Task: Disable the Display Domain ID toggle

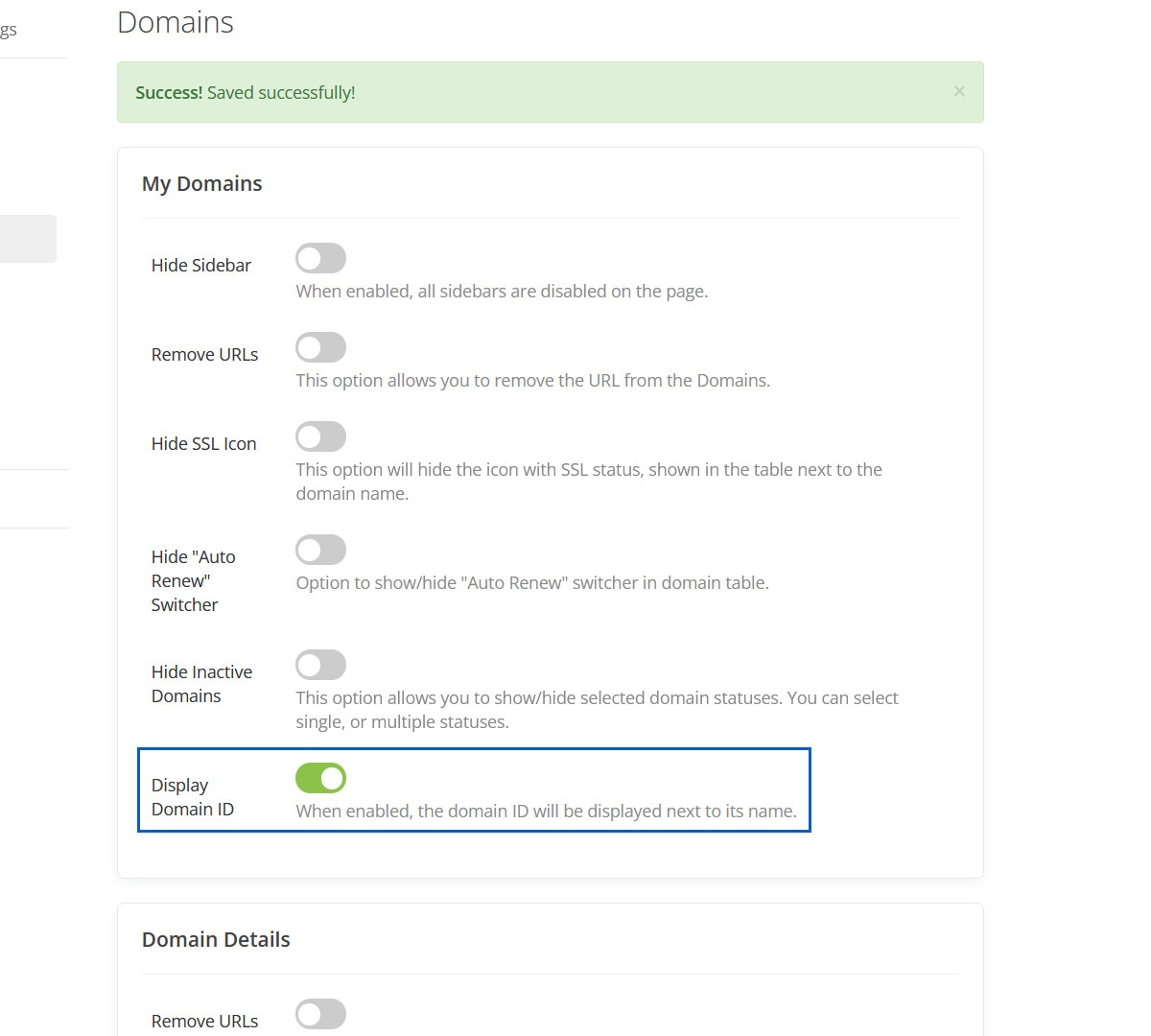Action: point(320,778)
